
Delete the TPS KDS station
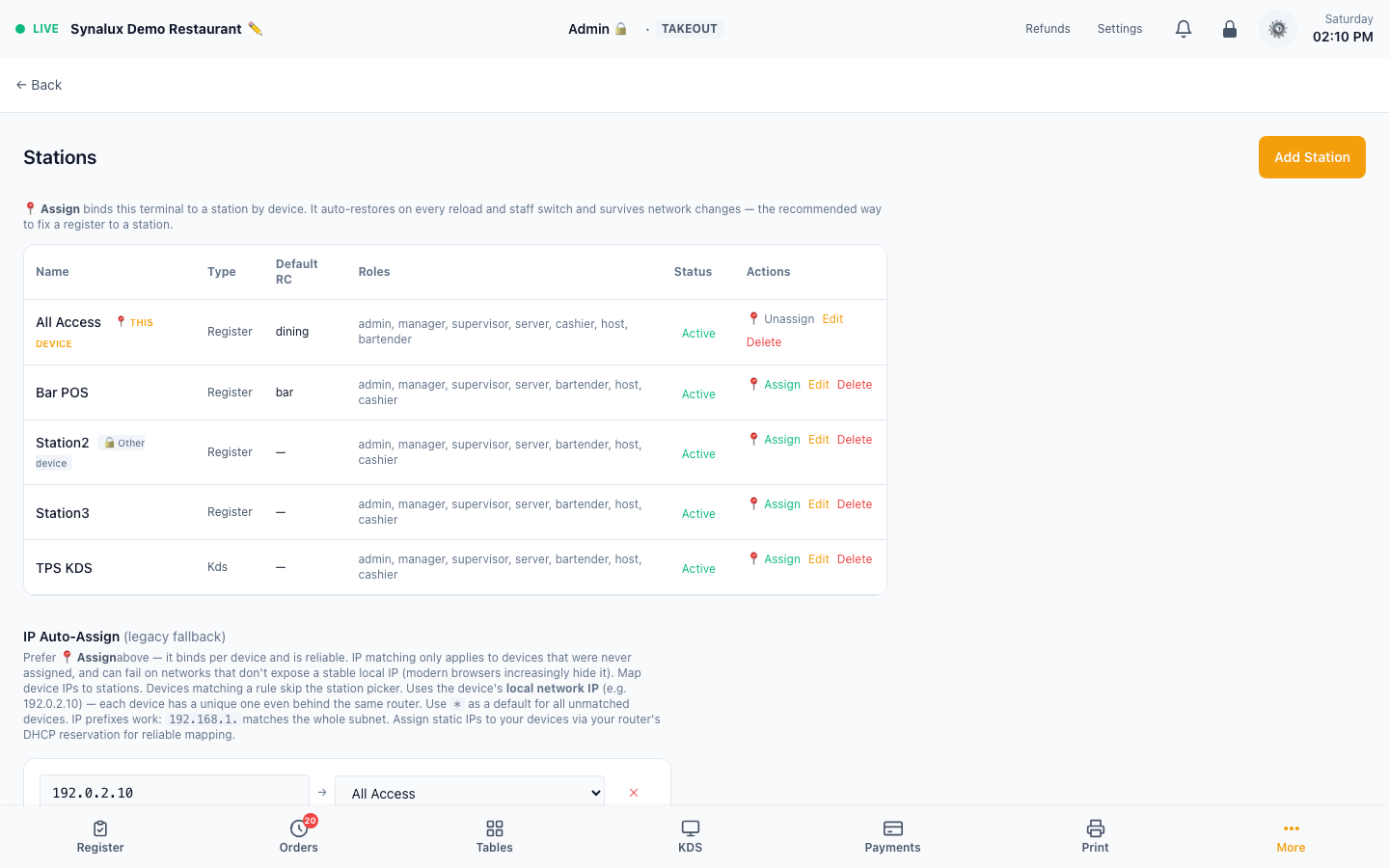[x=855, y=559]
